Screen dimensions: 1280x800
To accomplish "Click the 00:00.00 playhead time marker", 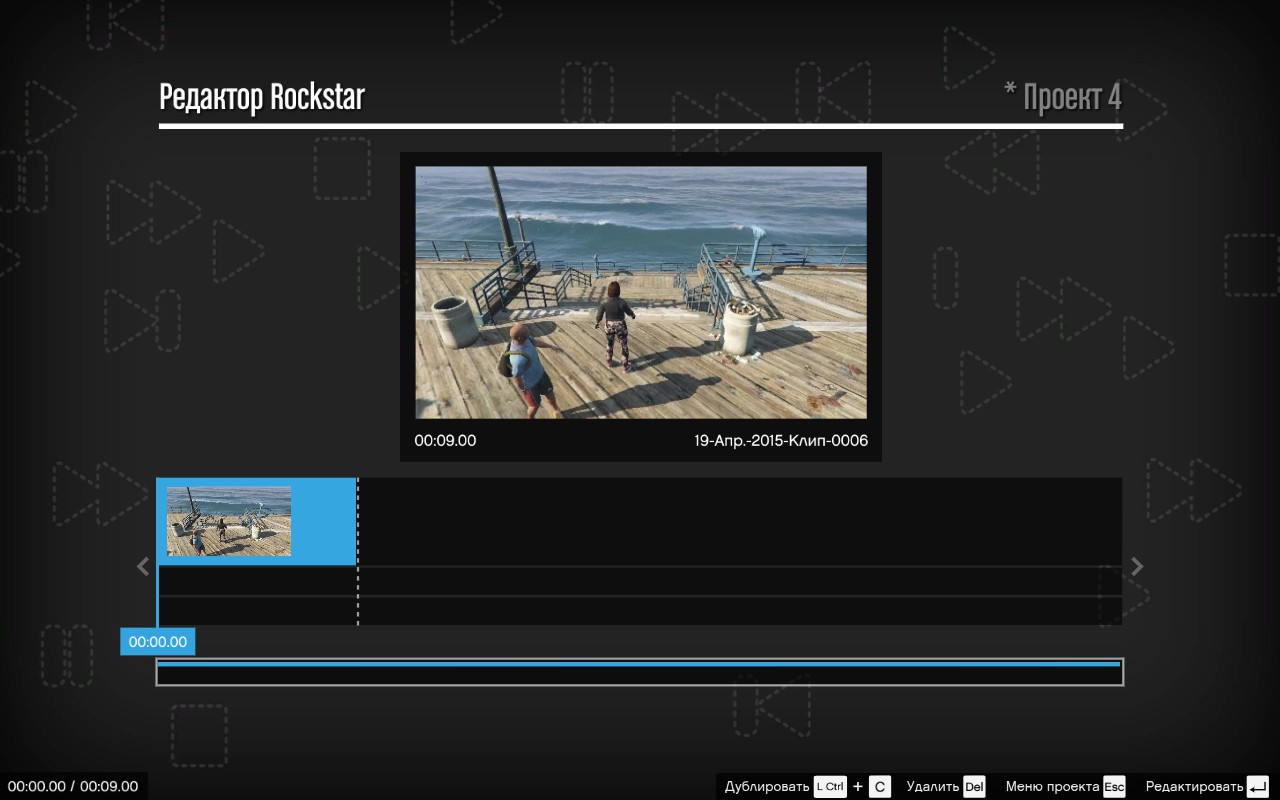I will (x=158, y=642).
